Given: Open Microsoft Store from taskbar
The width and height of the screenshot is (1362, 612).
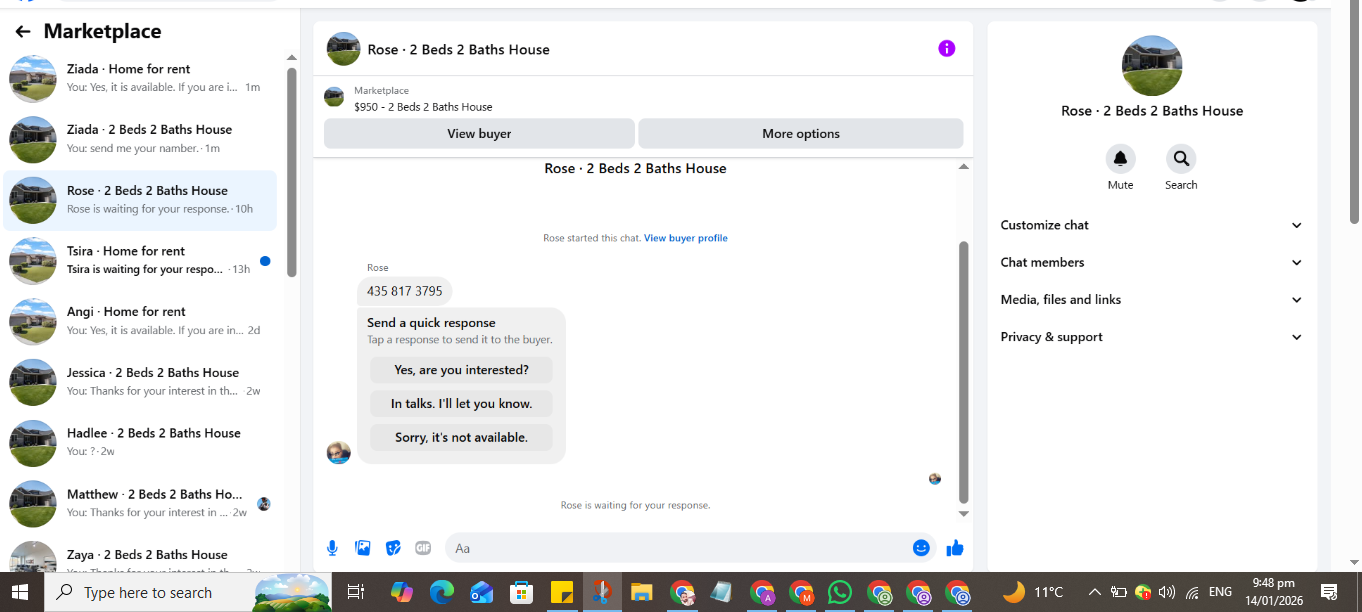Looking at the screenshot, I should 522,592.
